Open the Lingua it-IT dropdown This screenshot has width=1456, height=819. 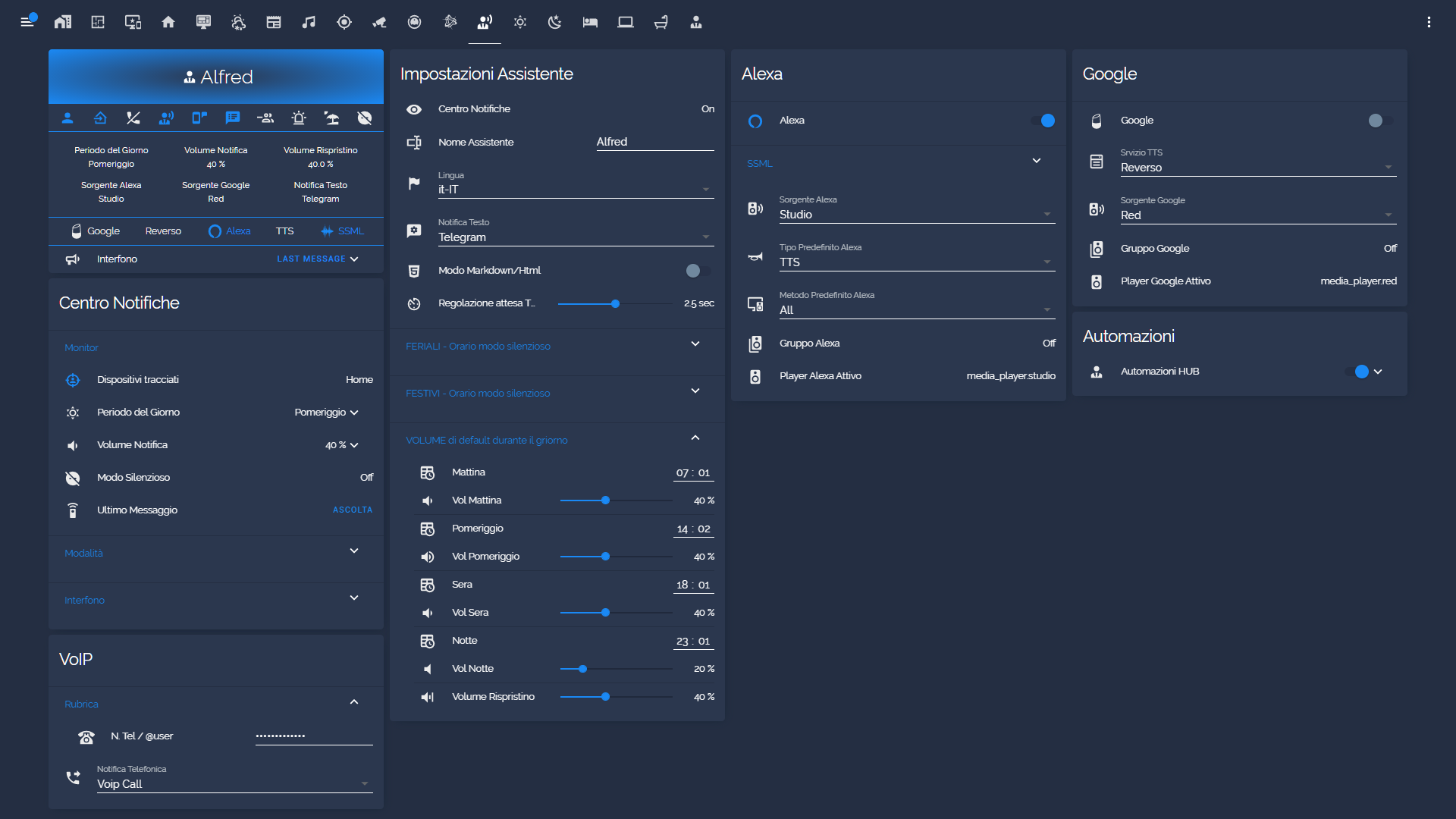[x=576, y=184]
